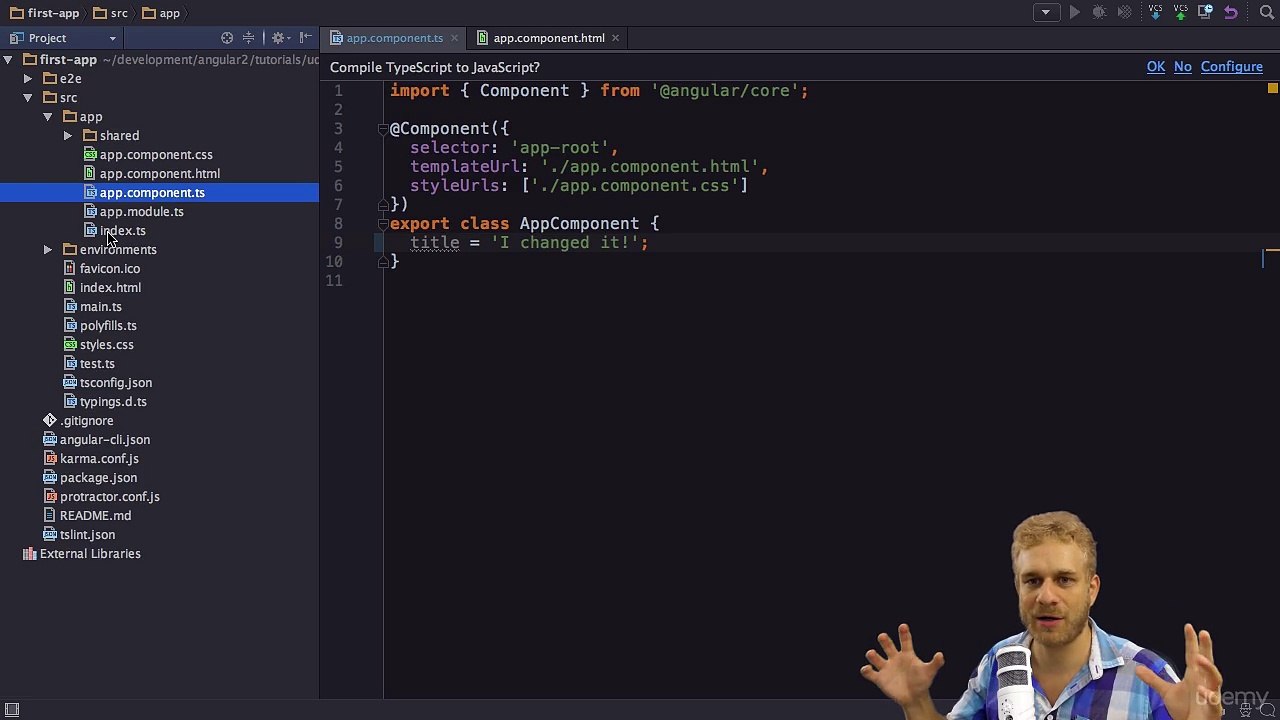Click the index.html file icon
Image resolution: width=1280 pixels, height=720 pixels.
(70, 287)
